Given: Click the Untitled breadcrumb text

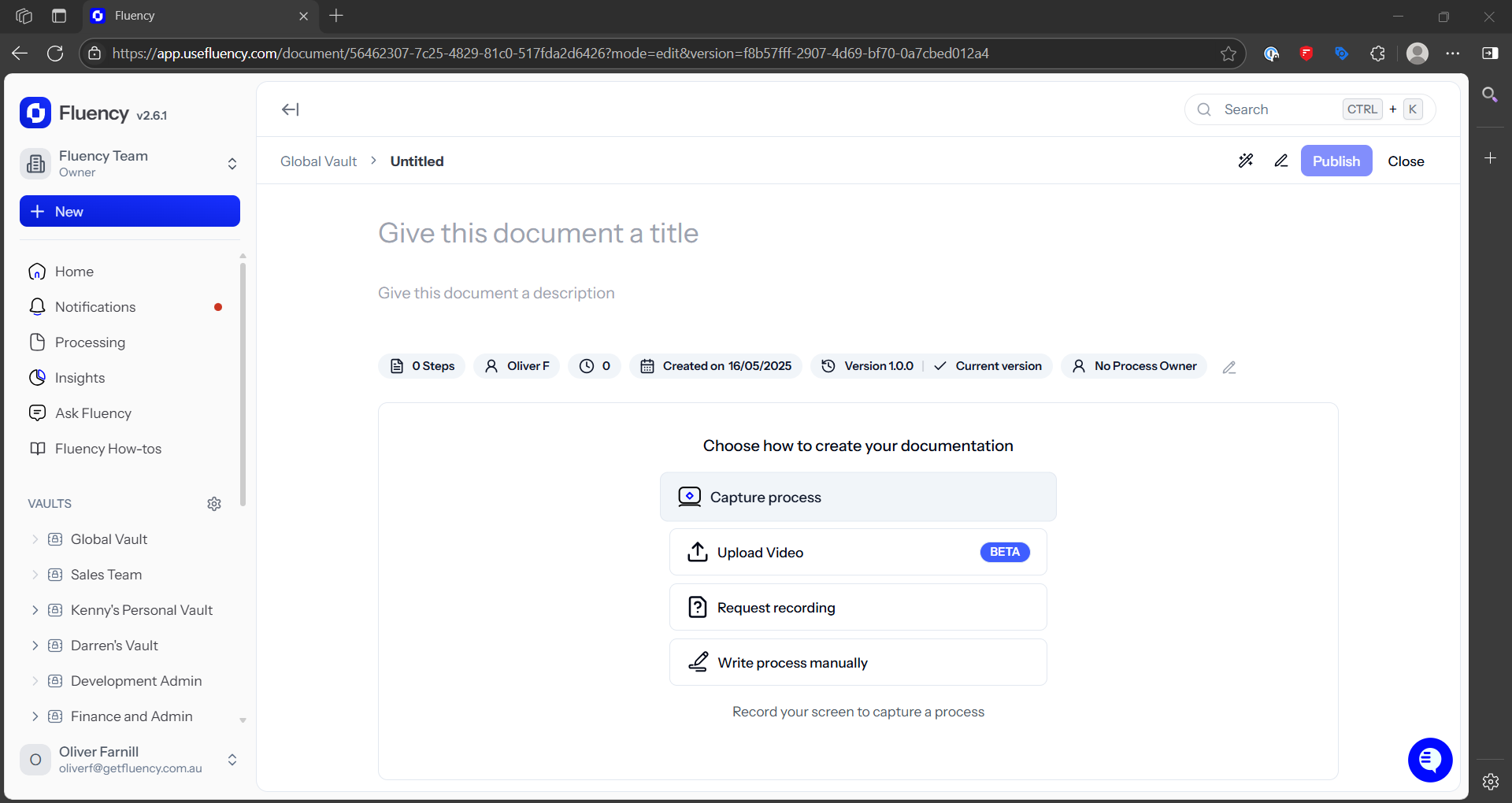Looking at the screenshot, I should coord(417,161).
